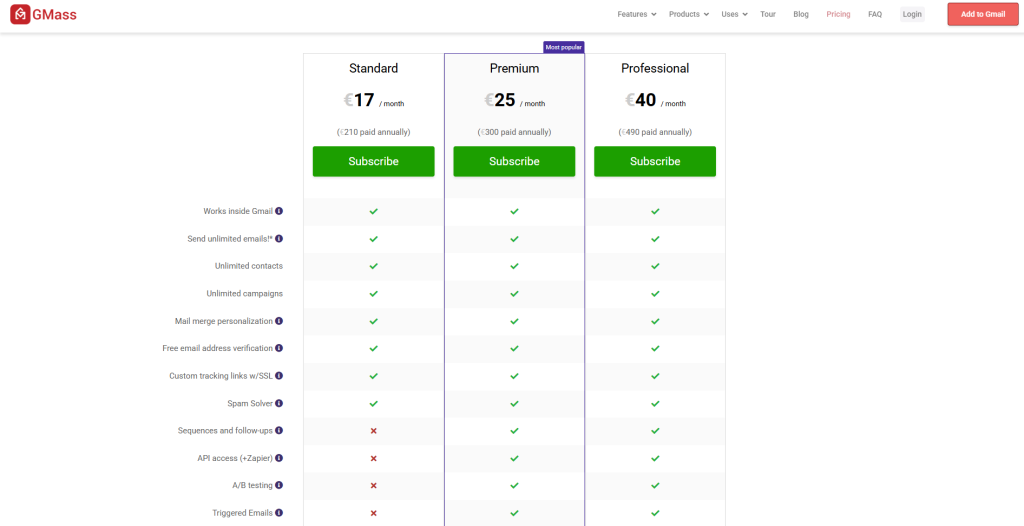Open the Blog menu item
This screenshot has width=1024, height=526.
click(x=801, y=14)
